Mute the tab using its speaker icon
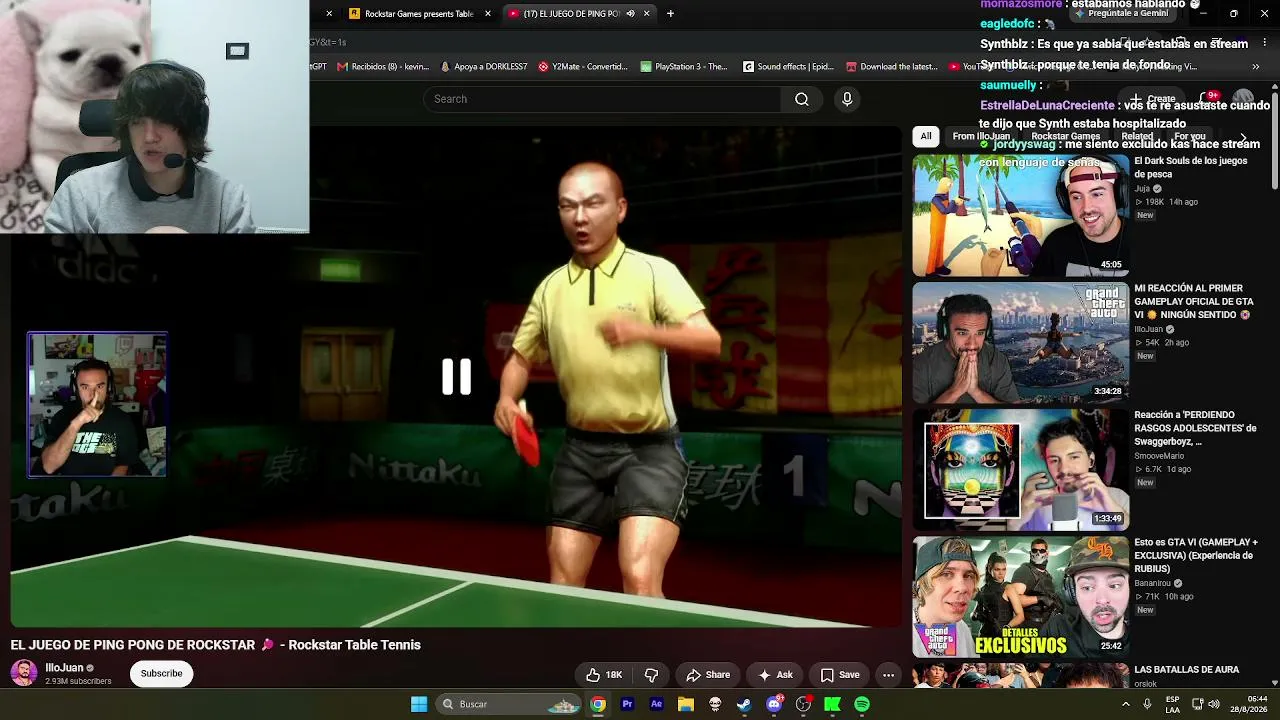The height and width of the screenshot is (720, 1280). [x=630, y=14]
